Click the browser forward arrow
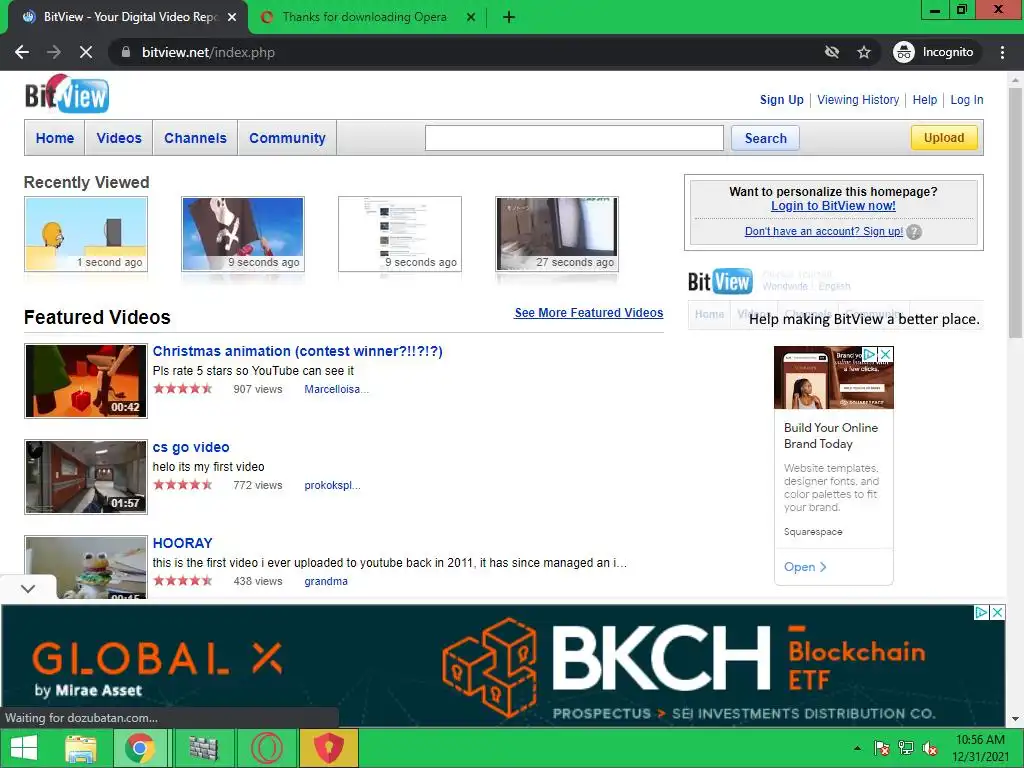Viewport: 1024px width, 768px height. click(x=54, y=52)
